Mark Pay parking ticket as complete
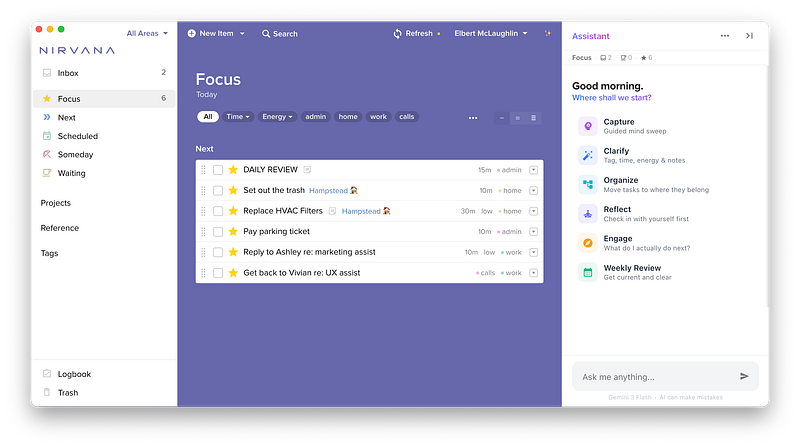800x448 pixels. (x=218, y=232)
